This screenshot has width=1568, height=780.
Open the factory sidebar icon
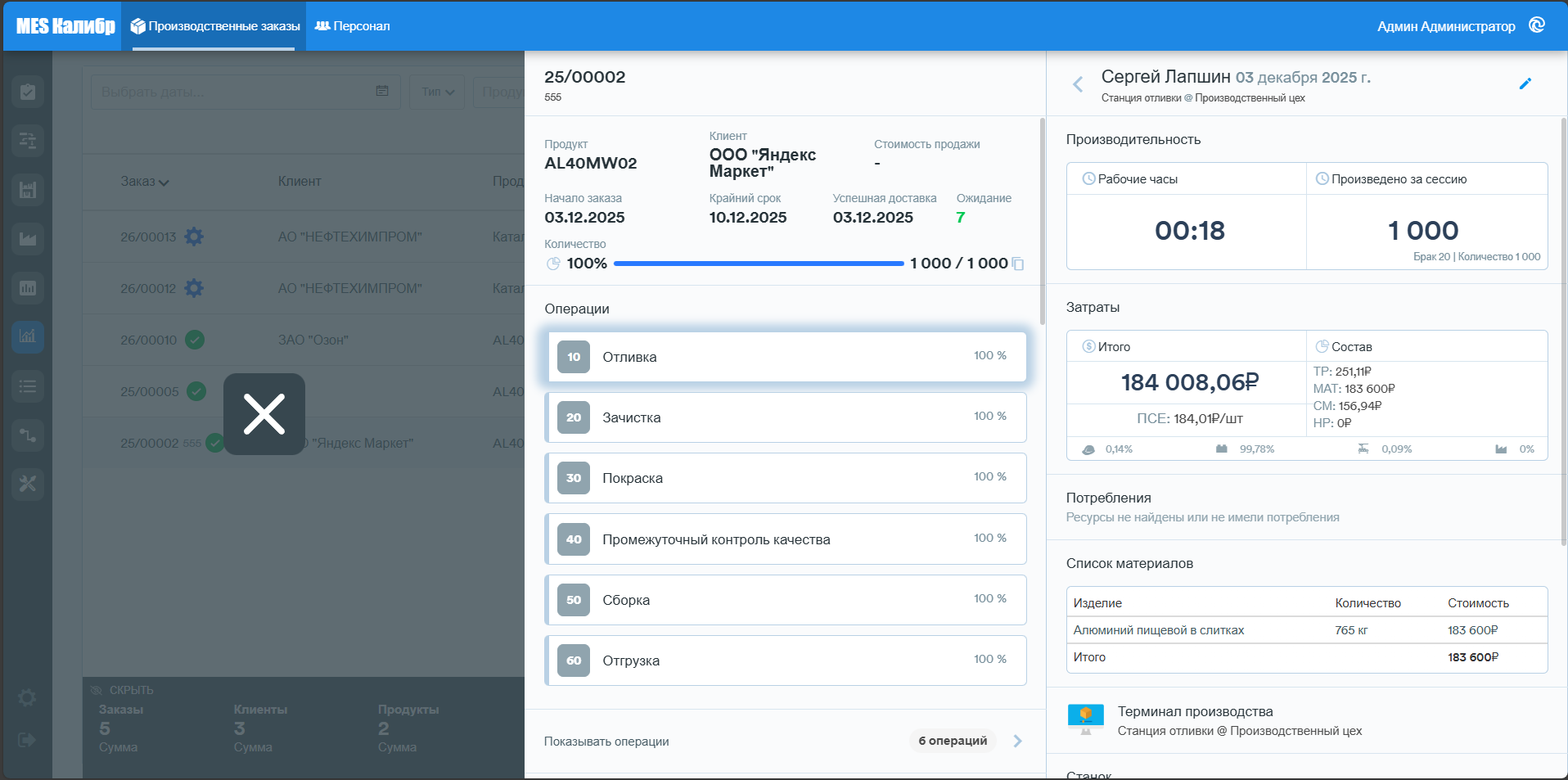click(x=28, y=239)
